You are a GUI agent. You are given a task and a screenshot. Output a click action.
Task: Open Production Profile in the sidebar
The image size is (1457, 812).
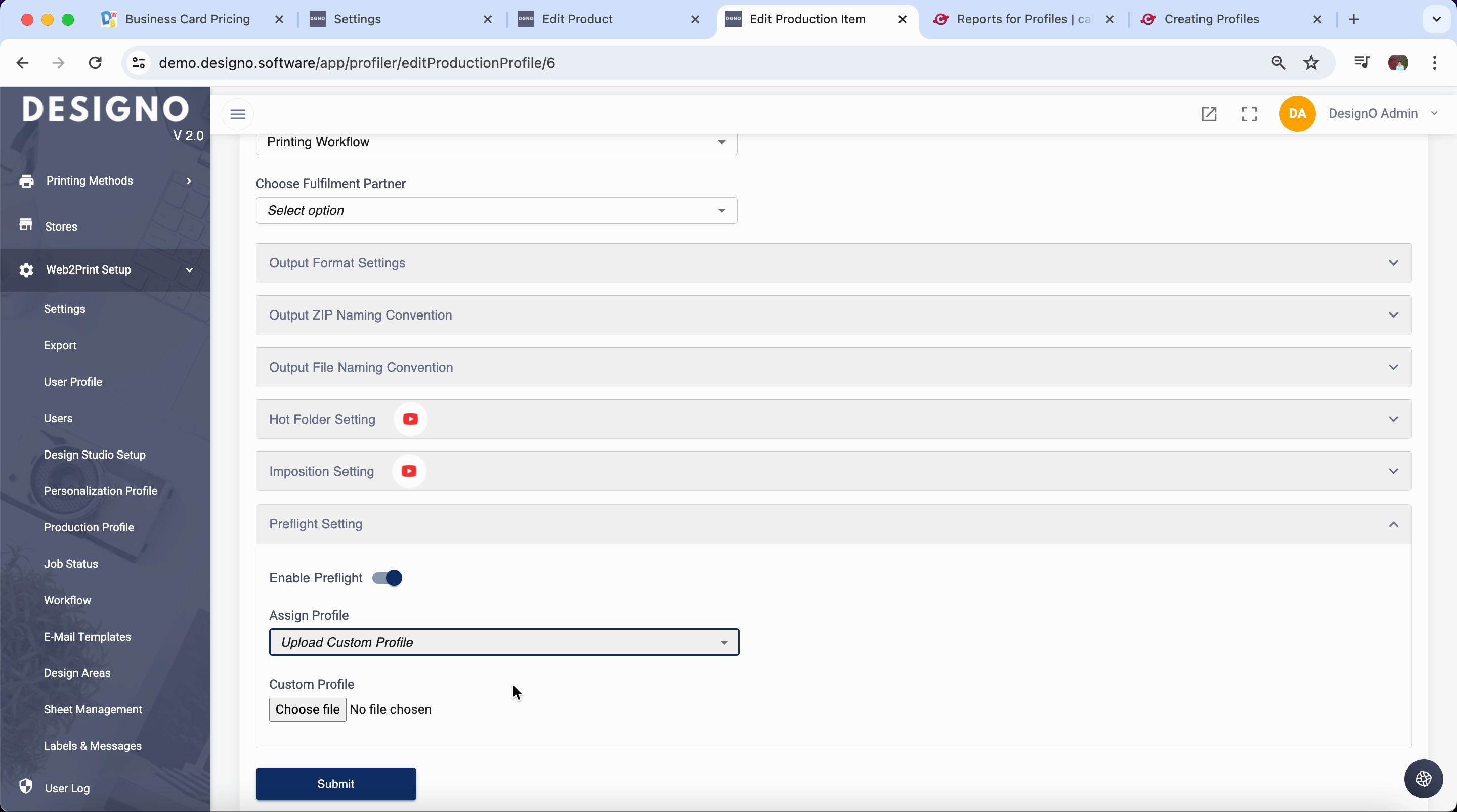(89, 527)
